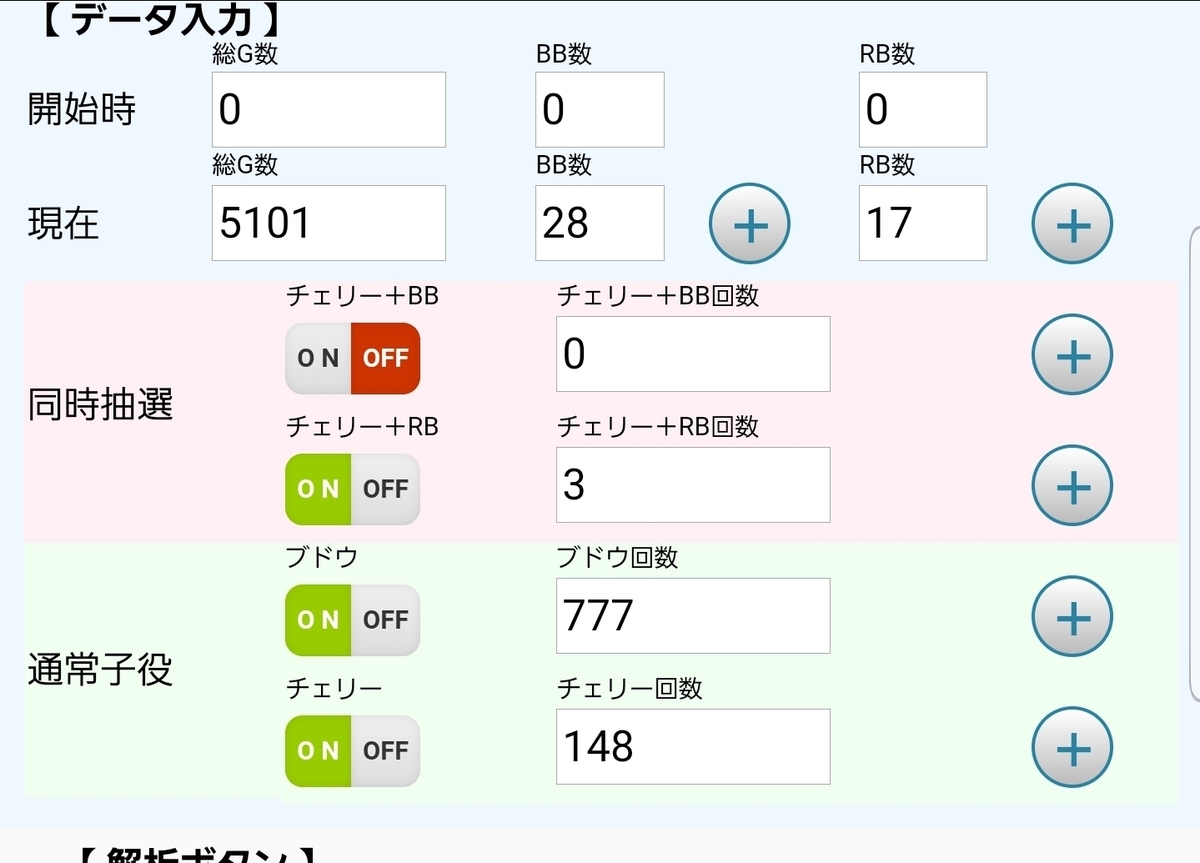Select the 開始時 総G数 input field

(328, 109)
